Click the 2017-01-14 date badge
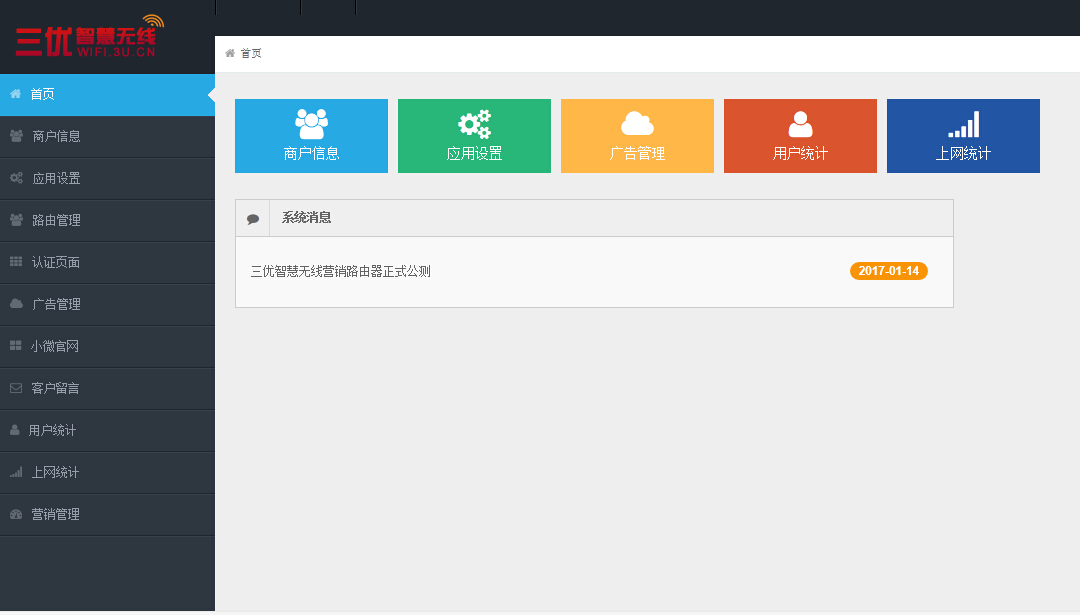 click(888, 271)
